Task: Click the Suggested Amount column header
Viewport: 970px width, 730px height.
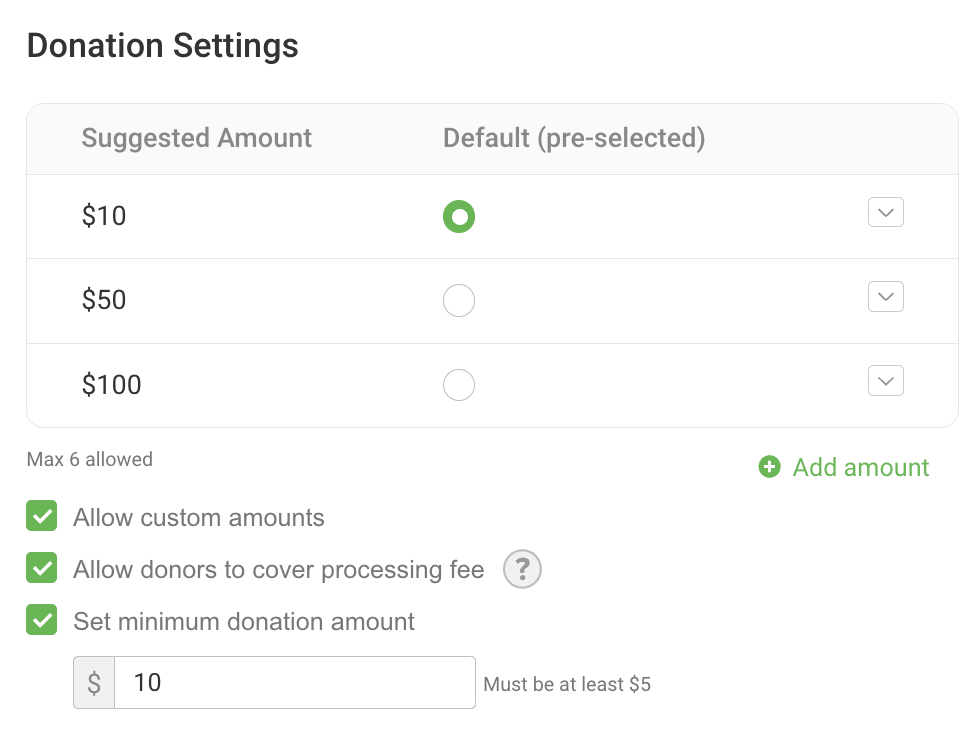Action: [x=197, y=138]
